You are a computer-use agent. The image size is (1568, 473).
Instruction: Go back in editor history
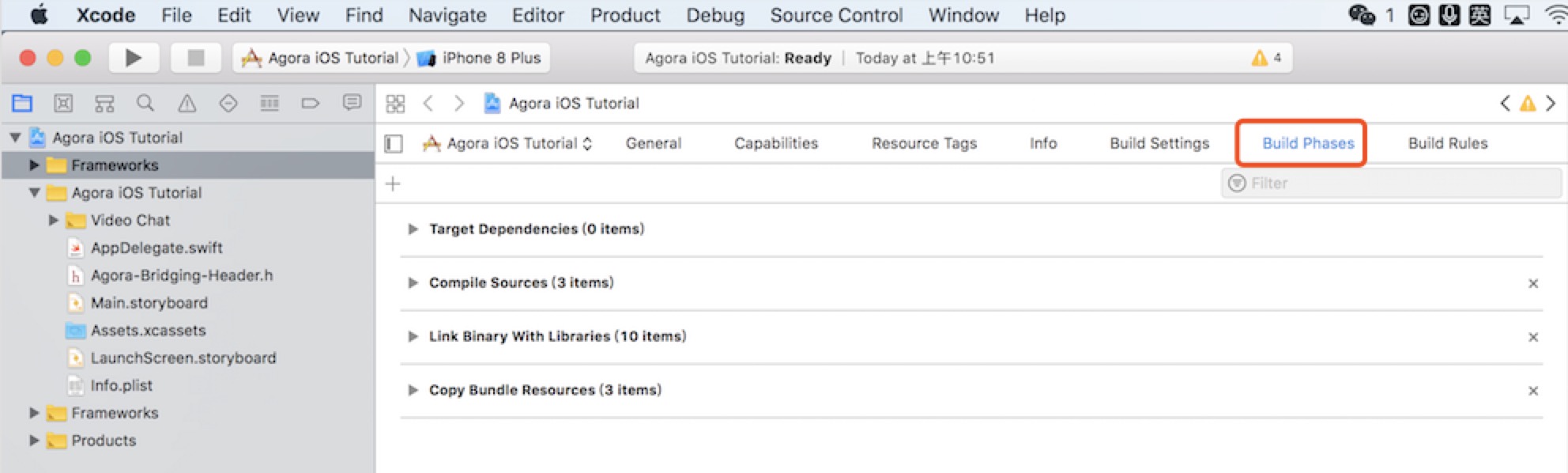click(x=428, y=104)
